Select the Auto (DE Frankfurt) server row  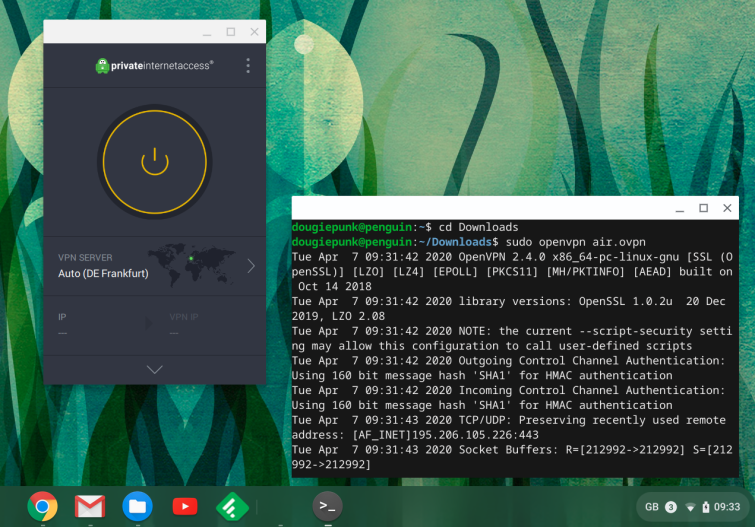click(155, 266)
